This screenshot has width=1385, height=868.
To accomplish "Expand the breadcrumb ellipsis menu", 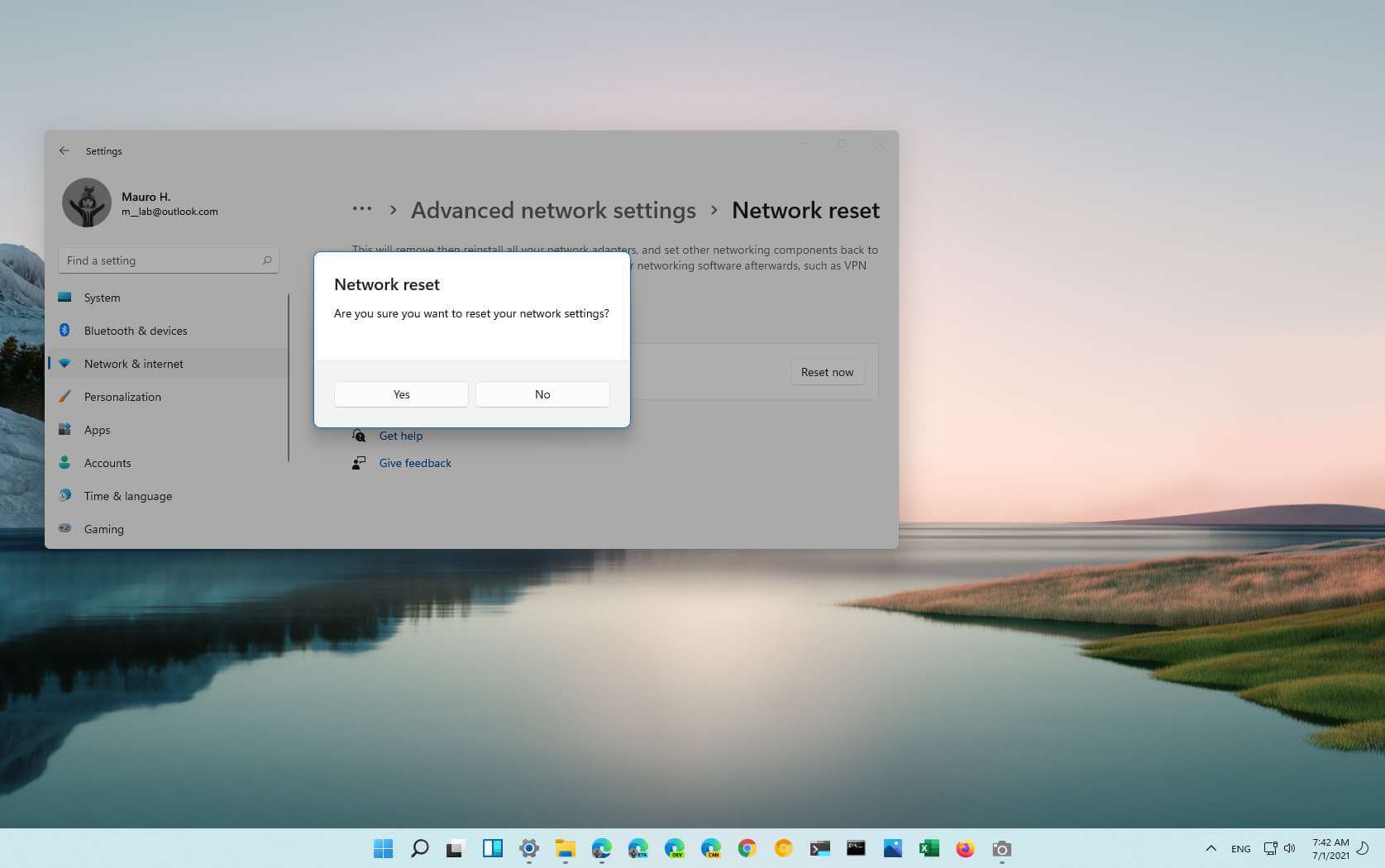I will click(x=361, y=209).
